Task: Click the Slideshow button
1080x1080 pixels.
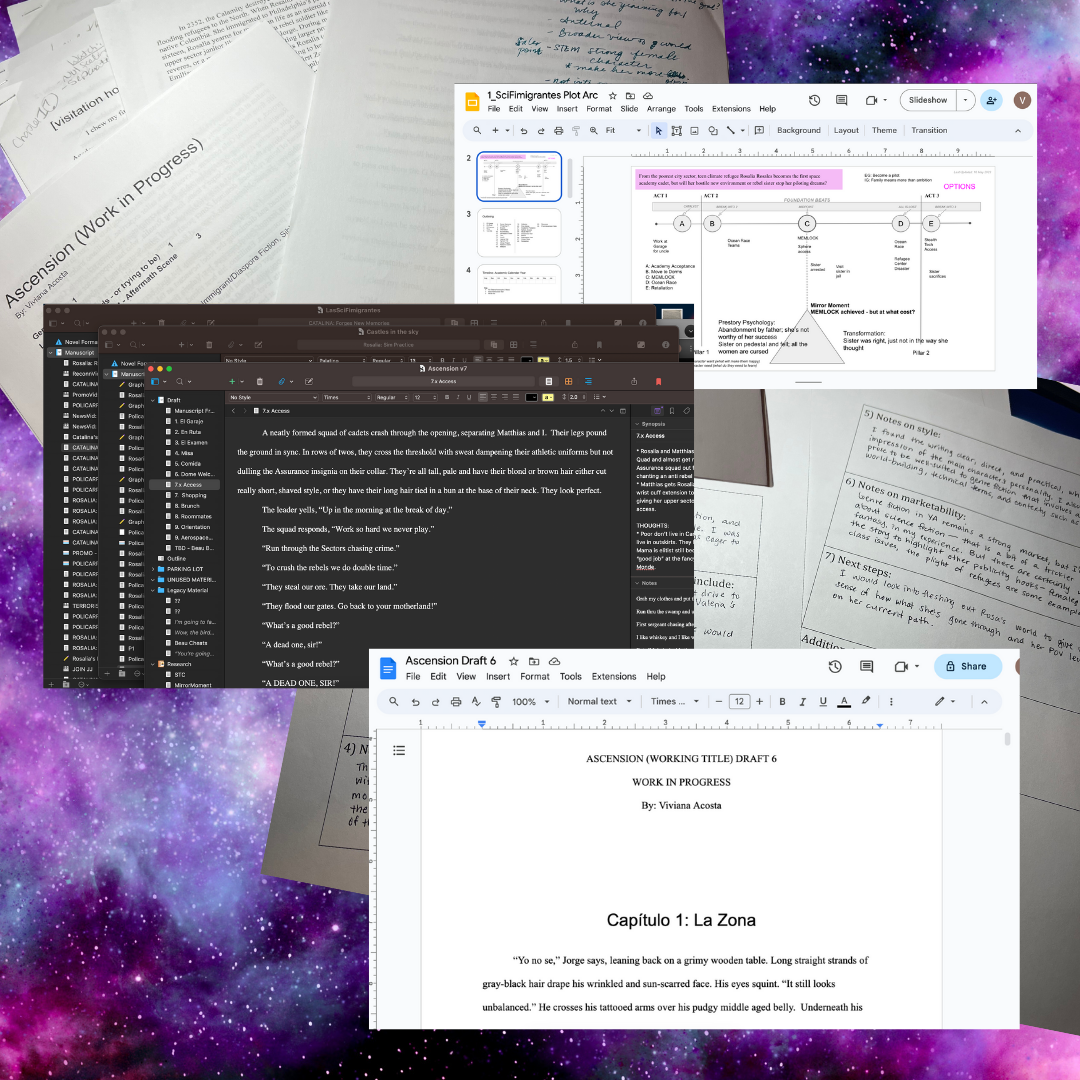Action: [x=928, y=101]
